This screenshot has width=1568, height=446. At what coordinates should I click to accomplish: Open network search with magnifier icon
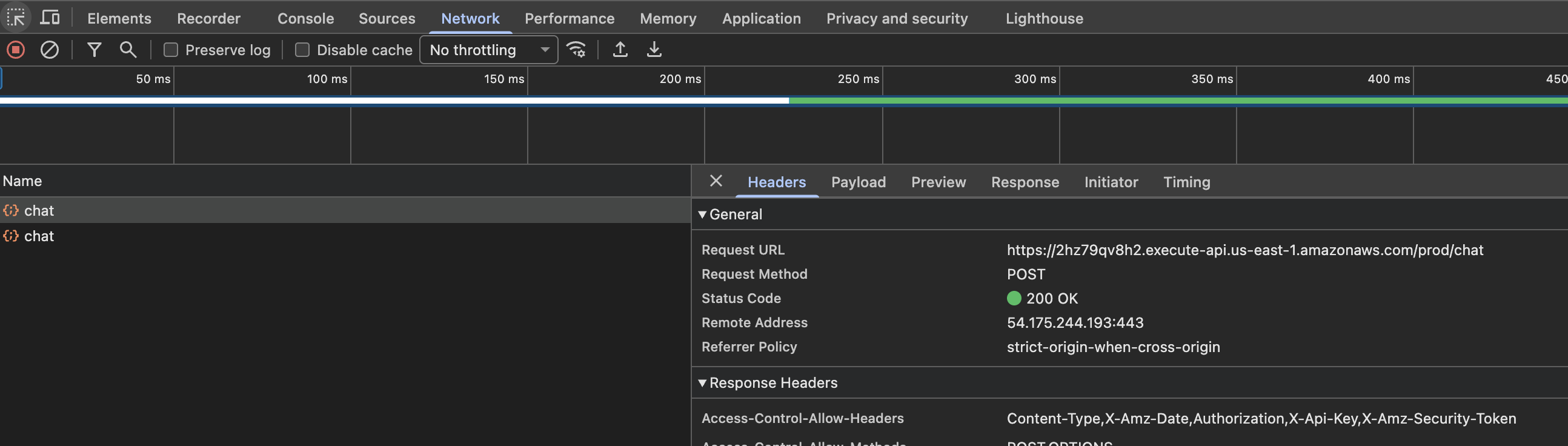coord(128,49)
